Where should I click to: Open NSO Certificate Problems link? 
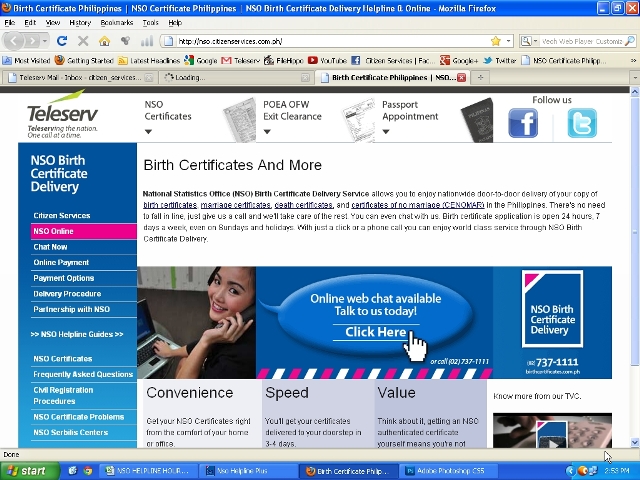[79, 417]
